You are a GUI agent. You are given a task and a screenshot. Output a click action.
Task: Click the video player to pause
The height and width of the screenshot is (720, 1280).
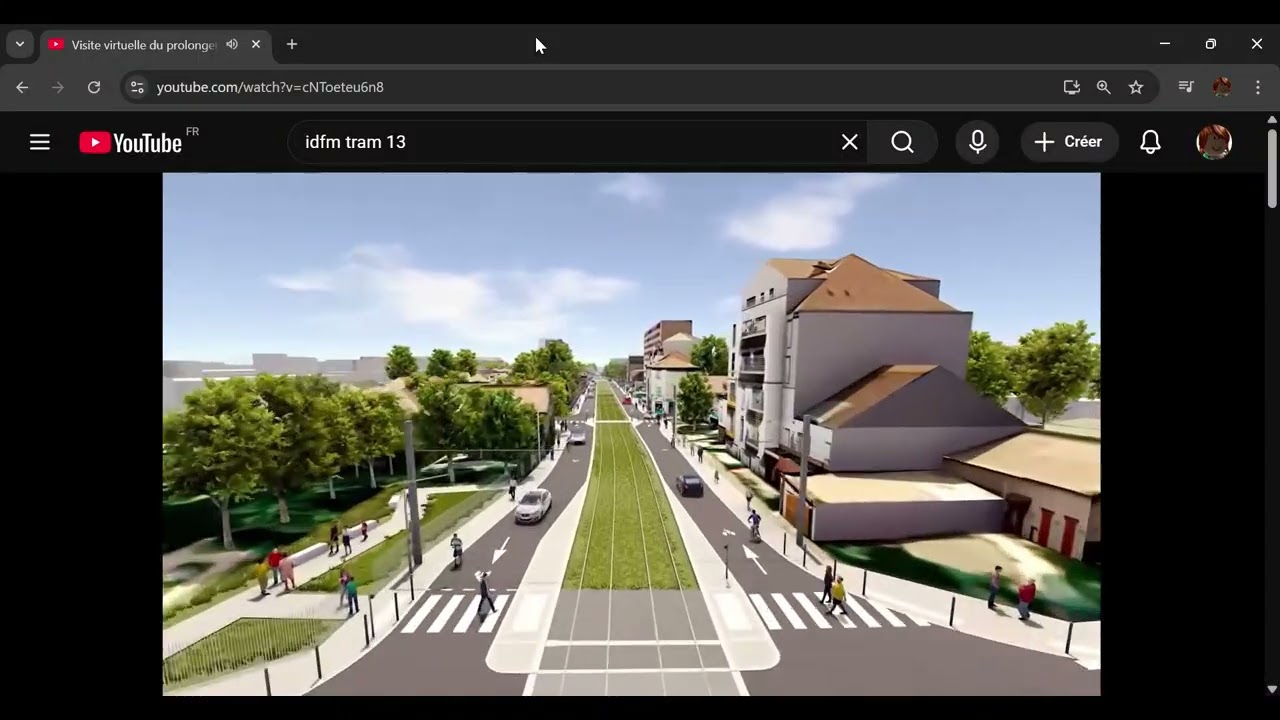point(631,434)
